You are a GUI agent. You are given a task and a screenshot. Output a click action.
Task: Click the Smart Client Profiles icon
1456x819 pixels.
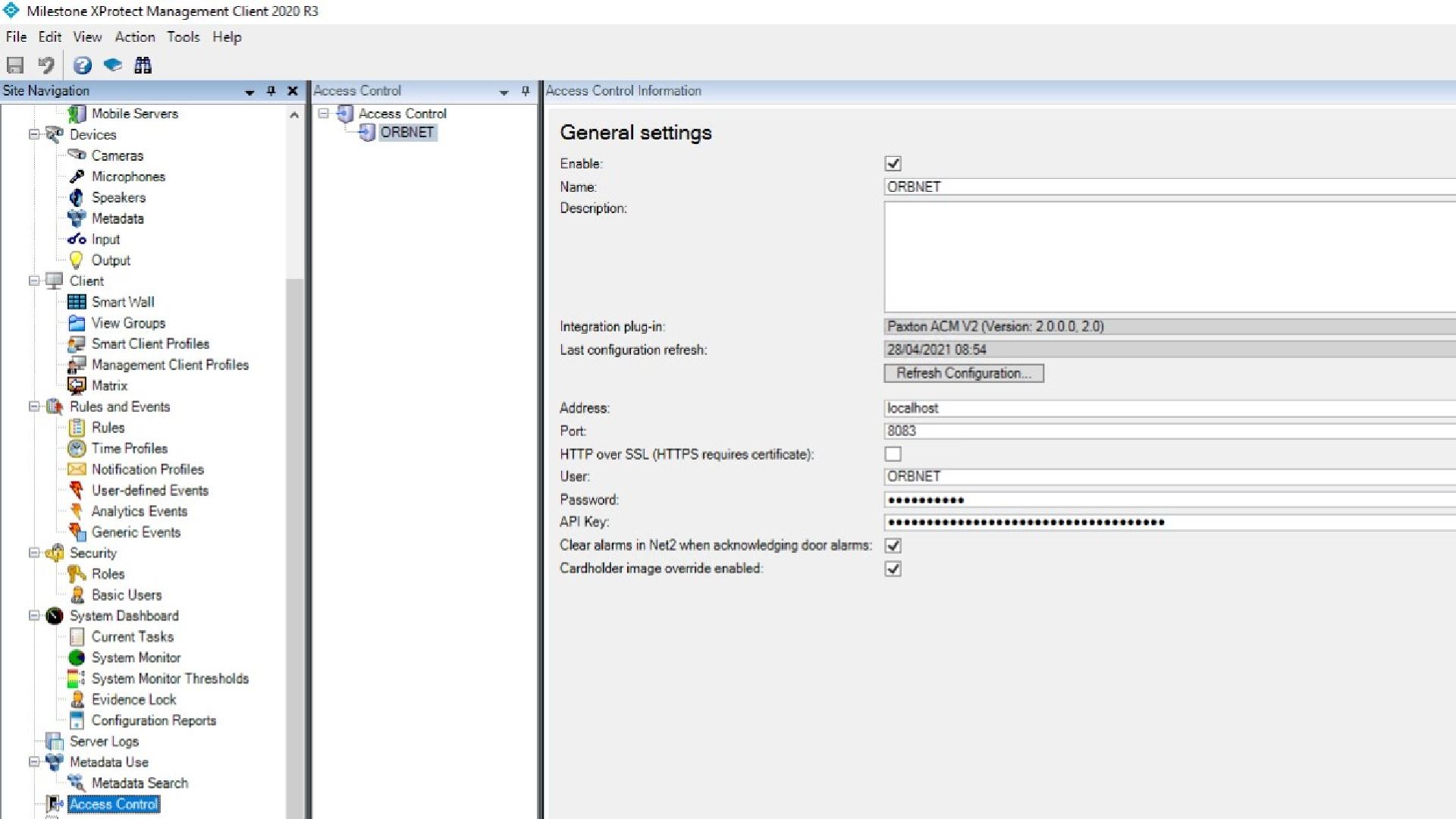click(77, 344)
